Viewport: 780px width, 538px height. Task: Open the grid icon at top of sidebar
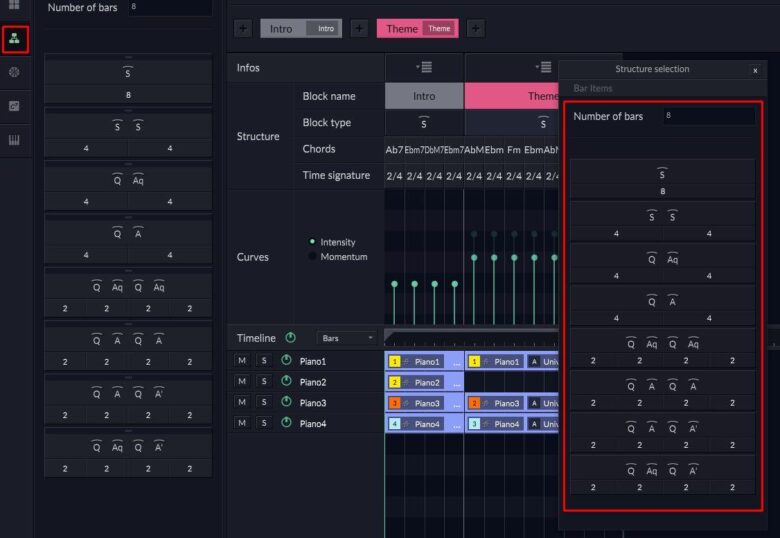(x=15, y=5)
